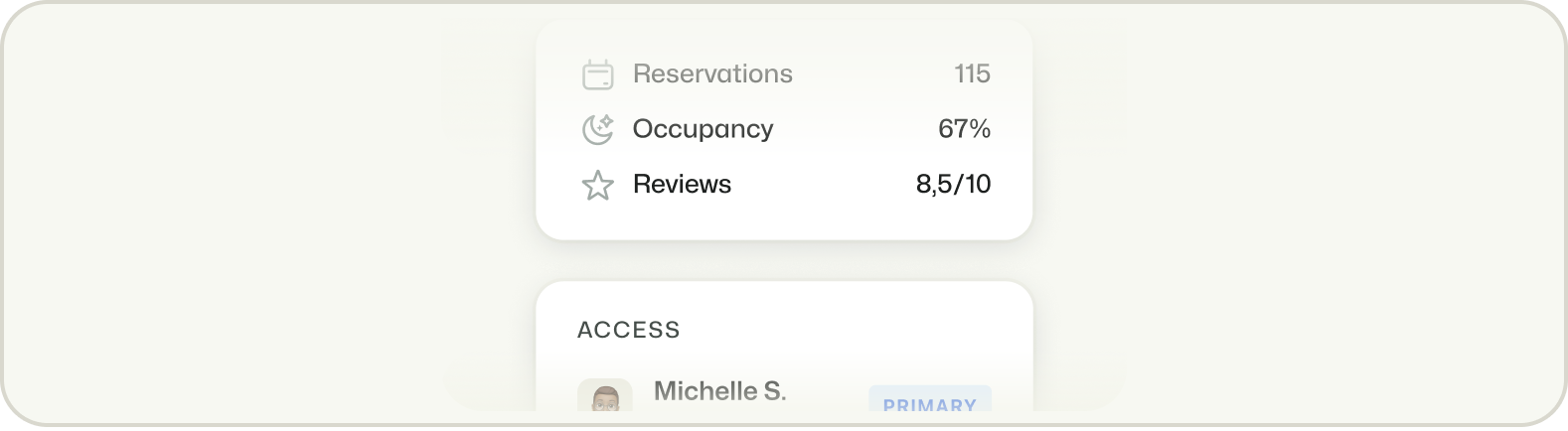Click the sparkle stars on the moon icon
Image resolution: width=1568 pixels, height=431 pixels.
606,121
